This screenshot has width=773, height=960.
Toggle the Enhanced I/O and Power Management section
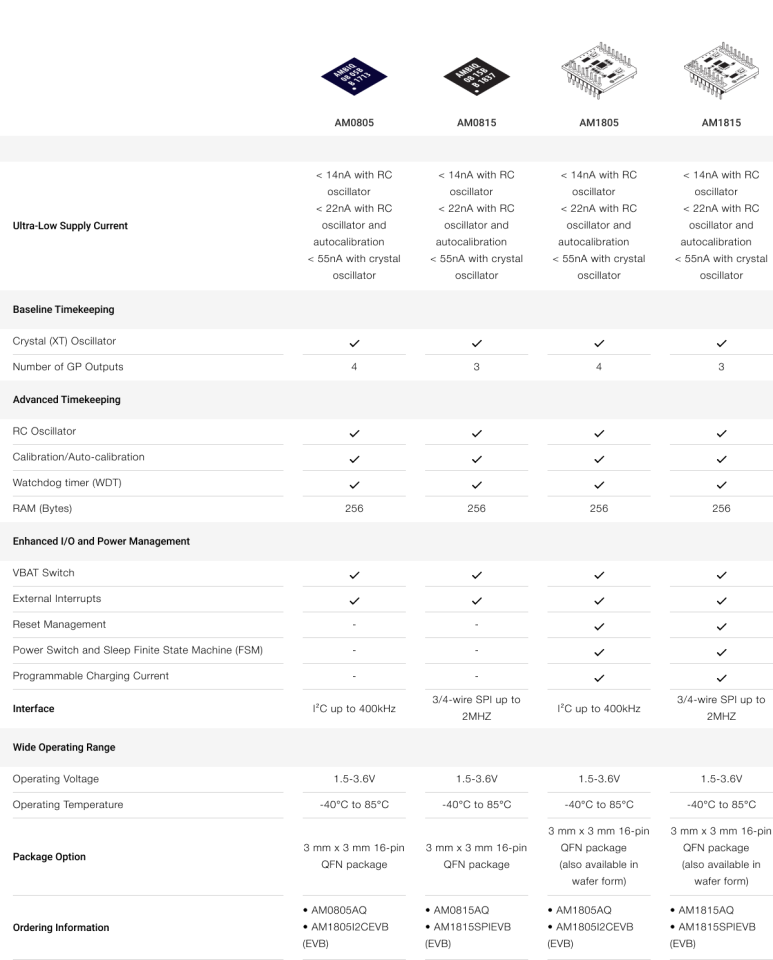(101, 541)
